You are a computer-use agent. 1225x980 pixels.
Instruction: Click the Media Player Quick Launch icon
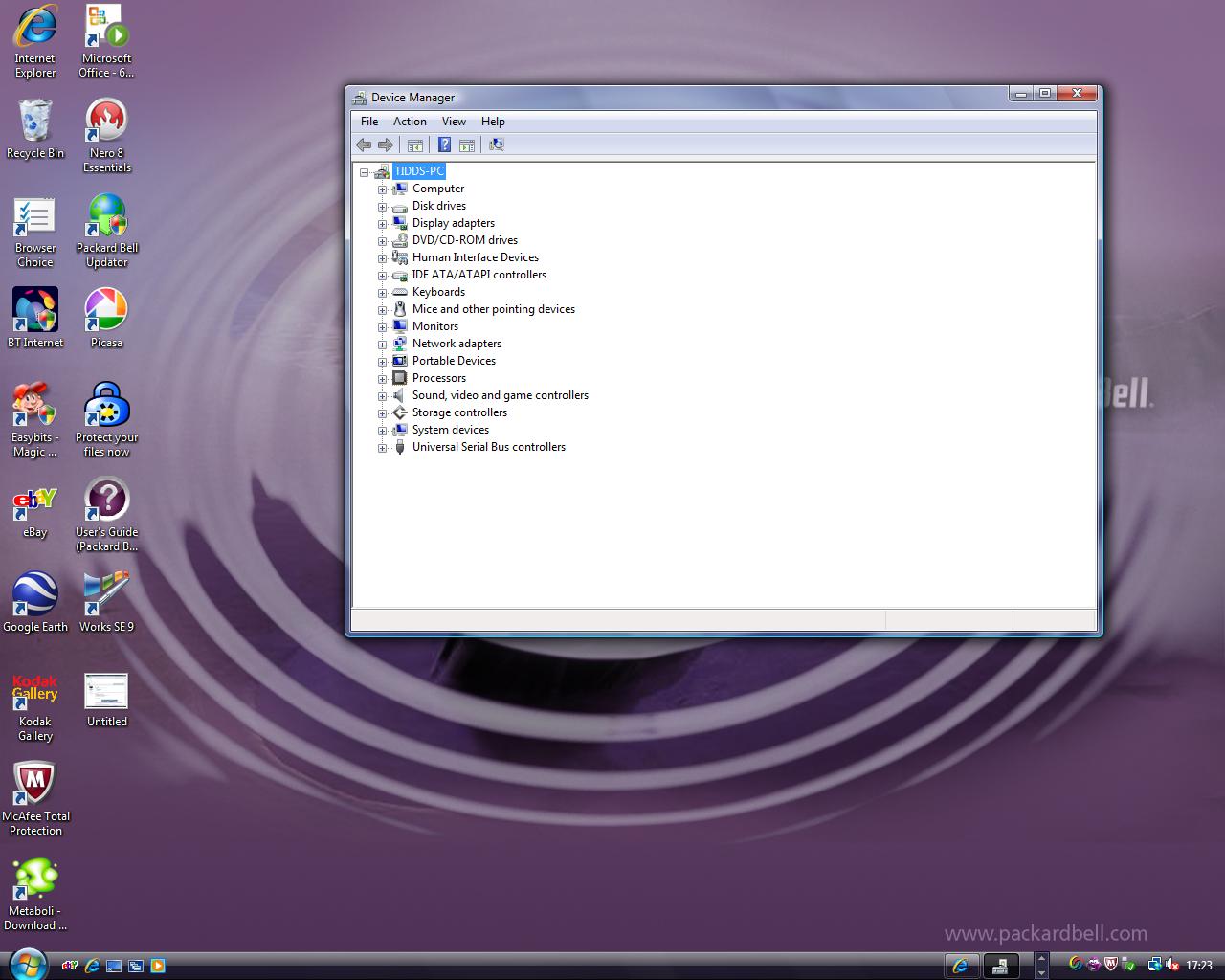pyautogui.click(x=158, y=966)
